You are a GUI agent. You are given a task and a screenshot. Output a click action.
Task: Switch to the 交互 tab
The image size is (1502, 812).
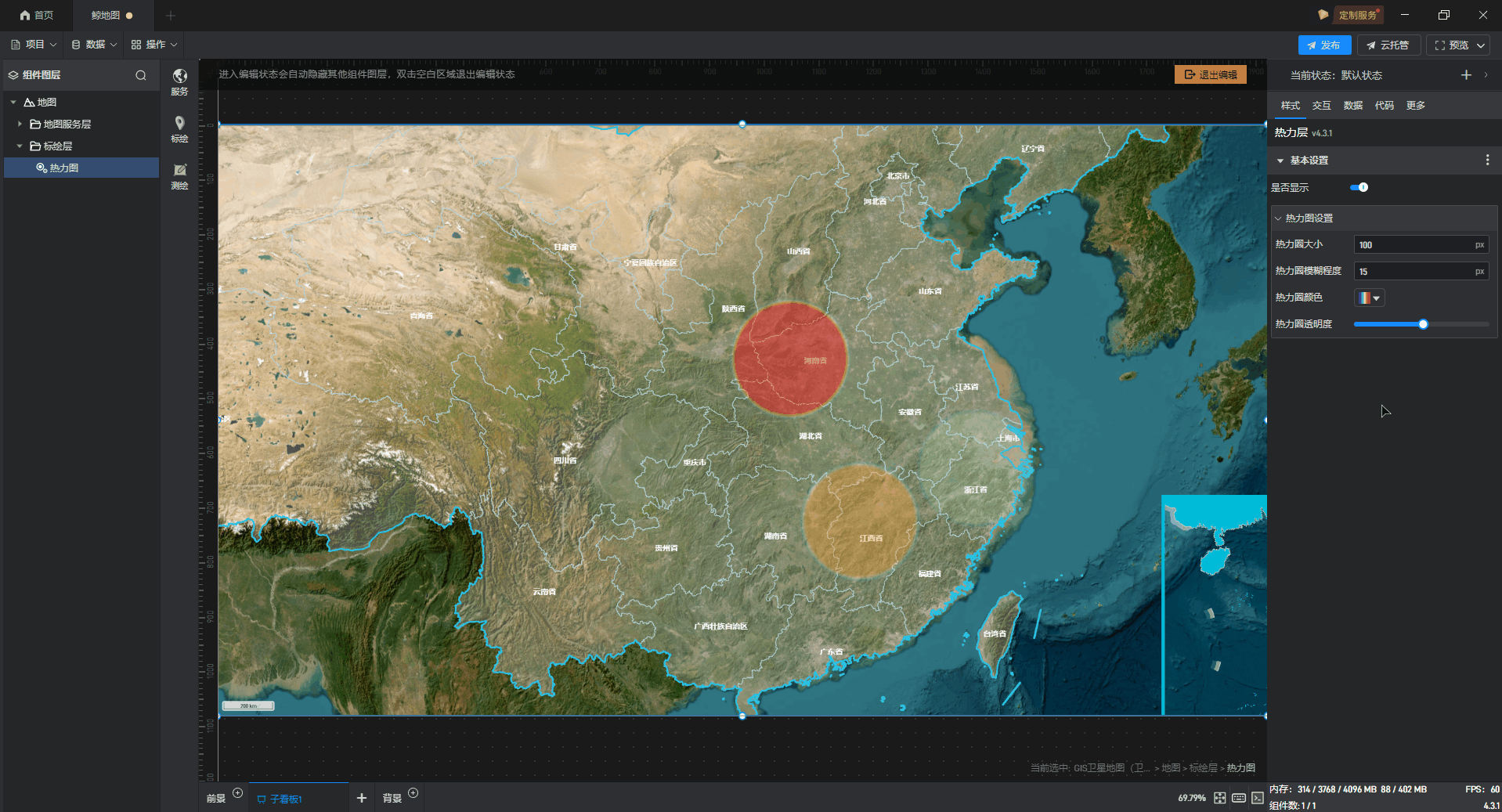click(x=1321, y=106)
